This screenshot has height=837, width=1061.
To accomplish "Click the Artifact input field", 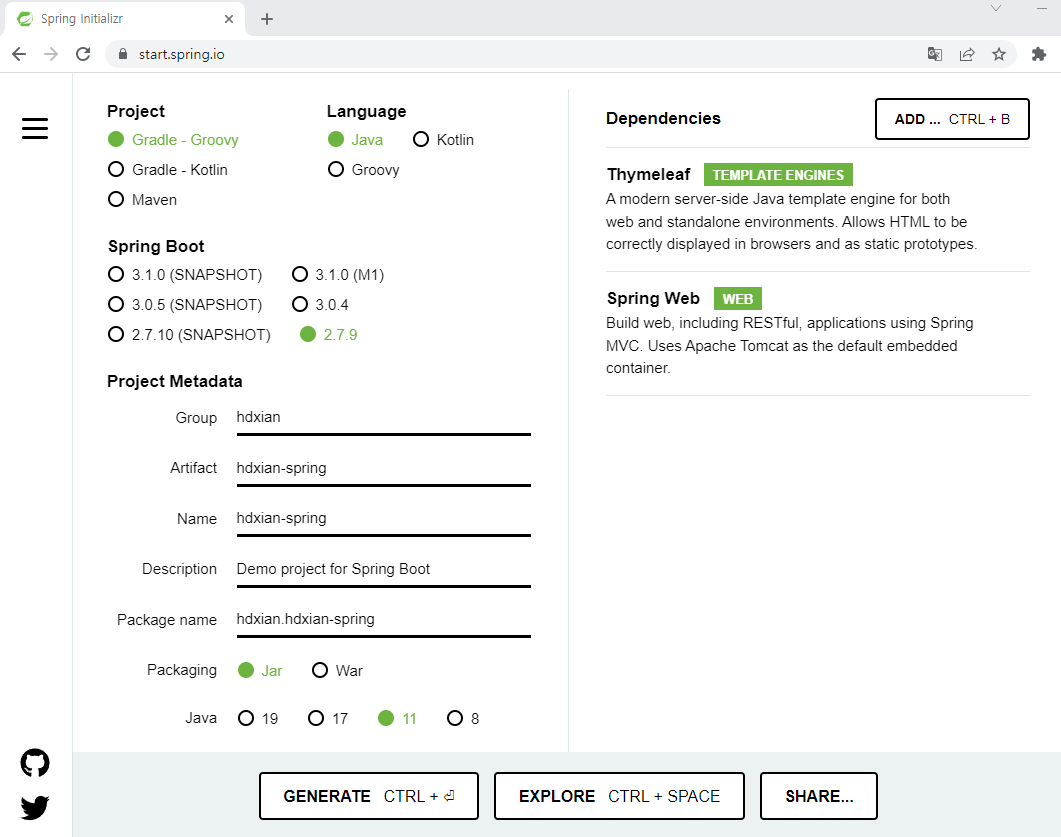I will [x=384, y=469].
